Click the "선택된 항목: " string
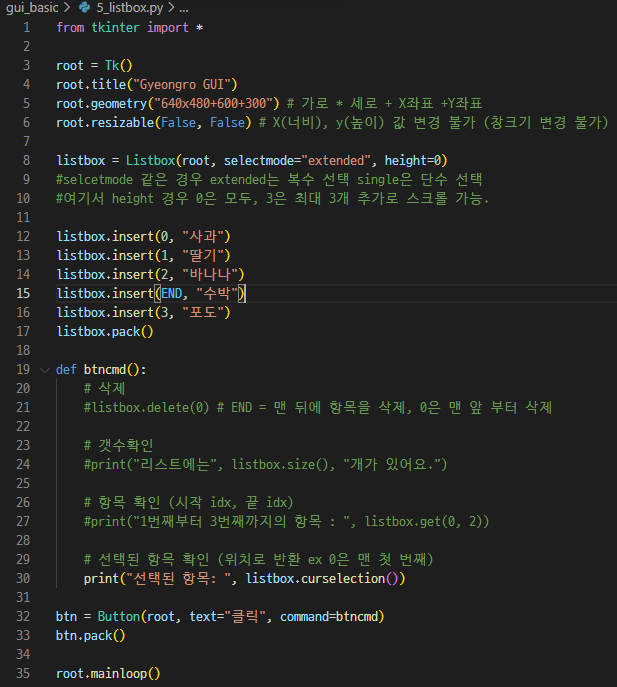This screenshot has width=617, height=687. [x=178, y=578]
